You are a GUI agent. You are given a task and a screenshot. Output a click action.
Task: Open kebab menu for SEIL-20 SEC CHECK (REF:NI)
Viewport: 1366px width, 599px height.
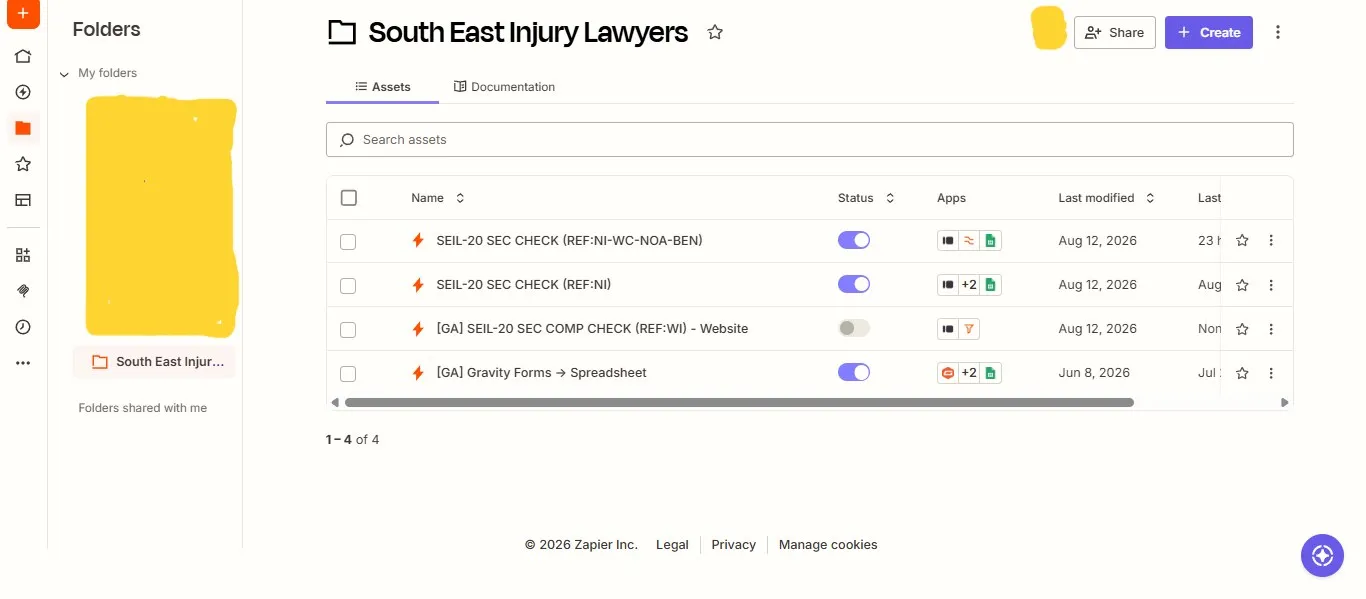[x=1271, y=285]
